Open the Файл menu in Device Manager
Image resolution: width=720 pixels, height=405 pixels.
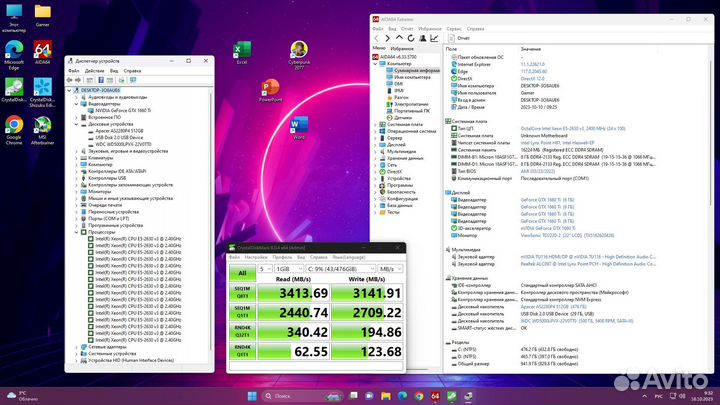73,71
